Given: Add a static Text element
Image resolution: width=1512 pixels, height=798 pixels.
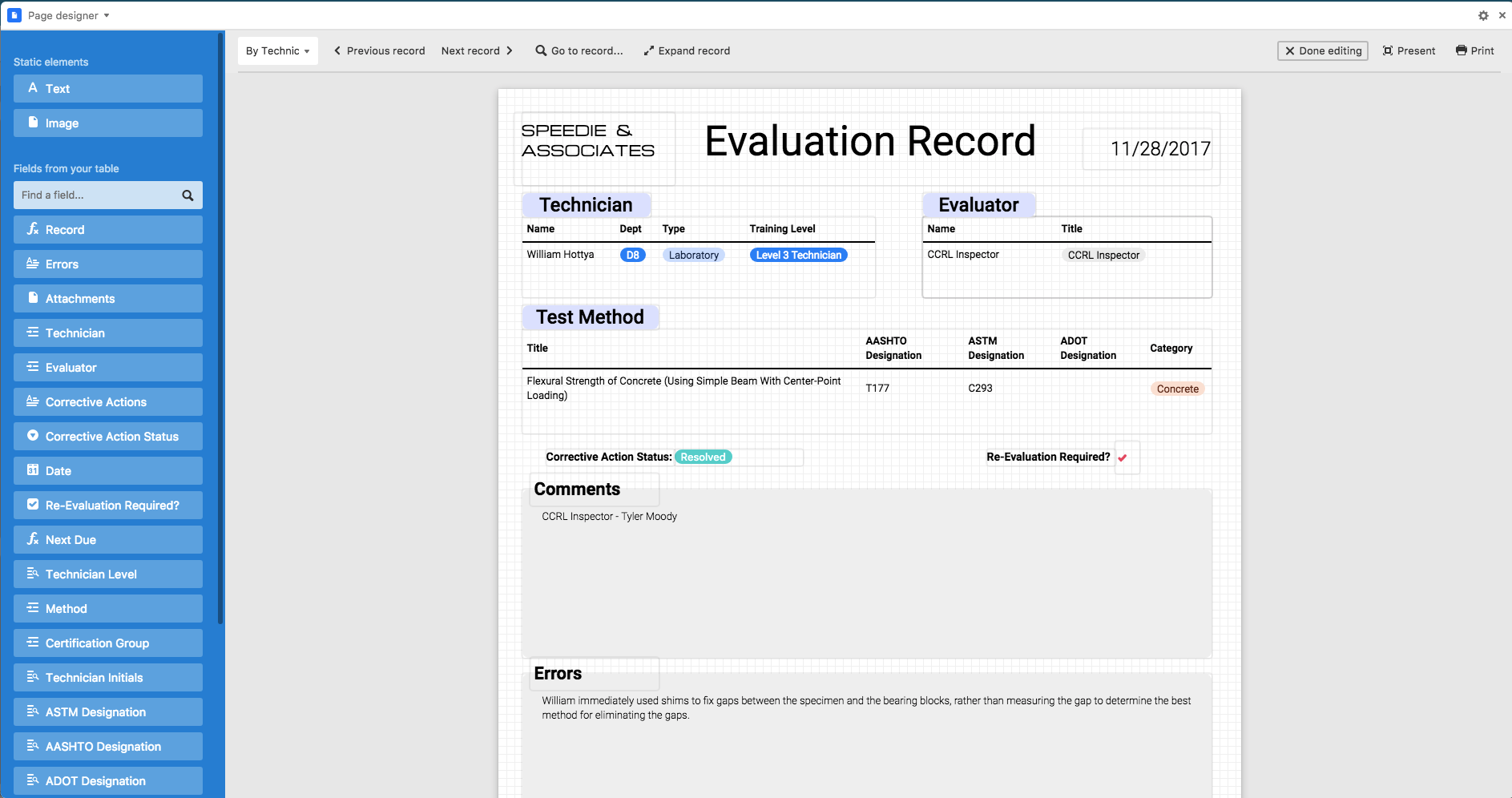Looking at the screenshot, I should pos(108,88).
